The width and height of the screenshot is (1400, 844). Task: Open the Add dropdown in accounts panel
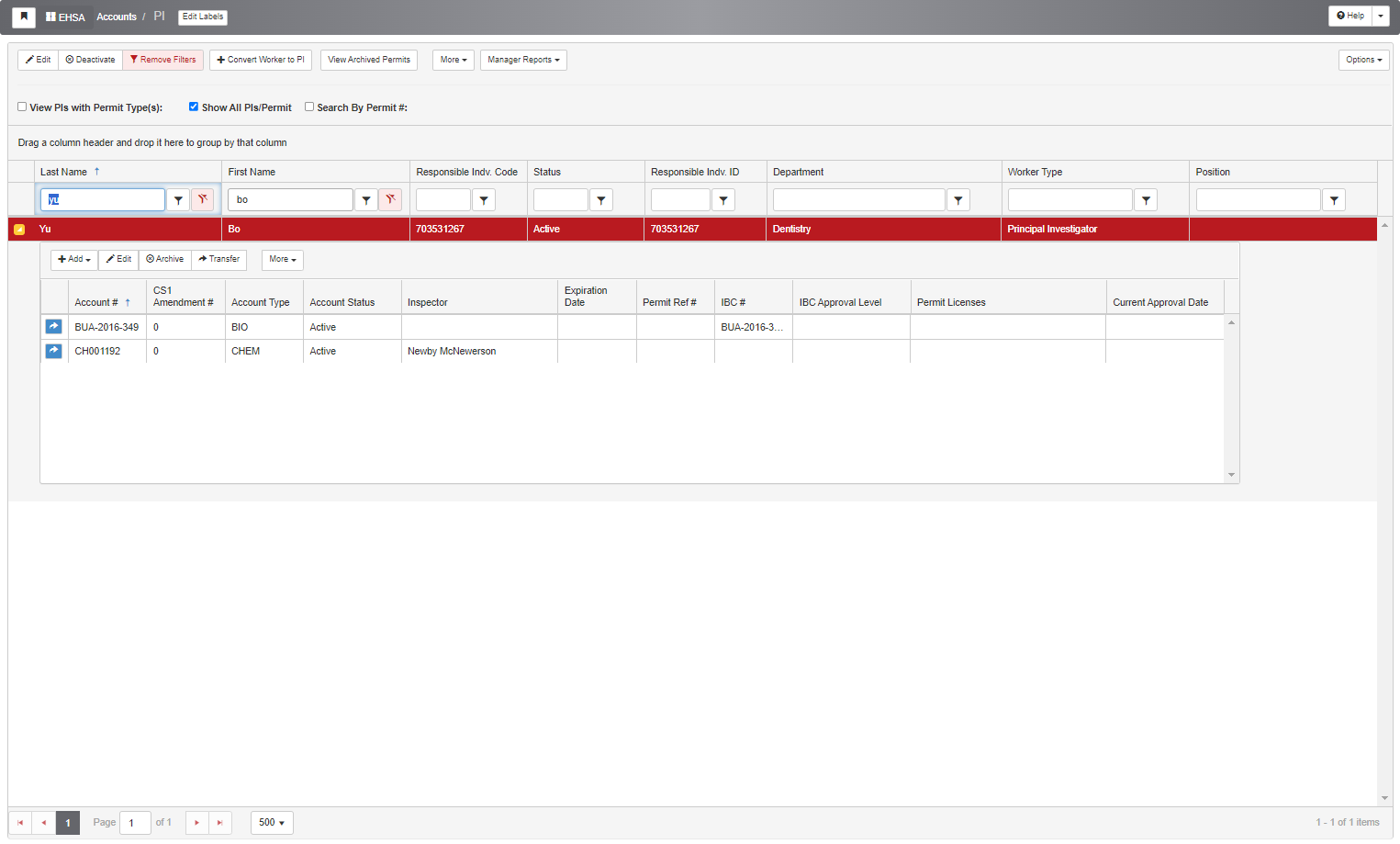(74, 259)
